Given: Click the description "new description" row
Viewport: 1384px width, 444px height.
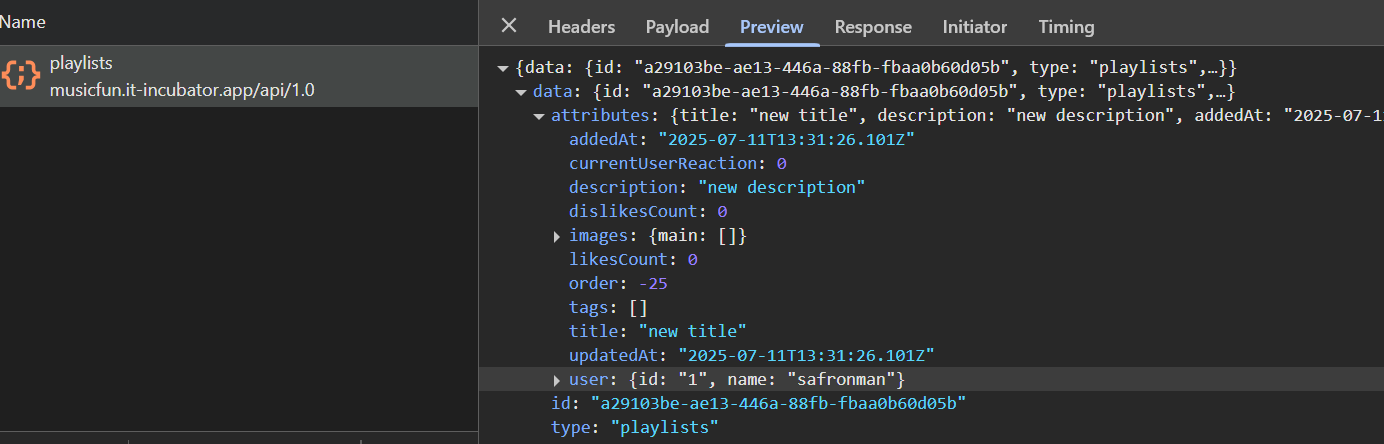Looking at the screenshot, I should pos(716,188).
